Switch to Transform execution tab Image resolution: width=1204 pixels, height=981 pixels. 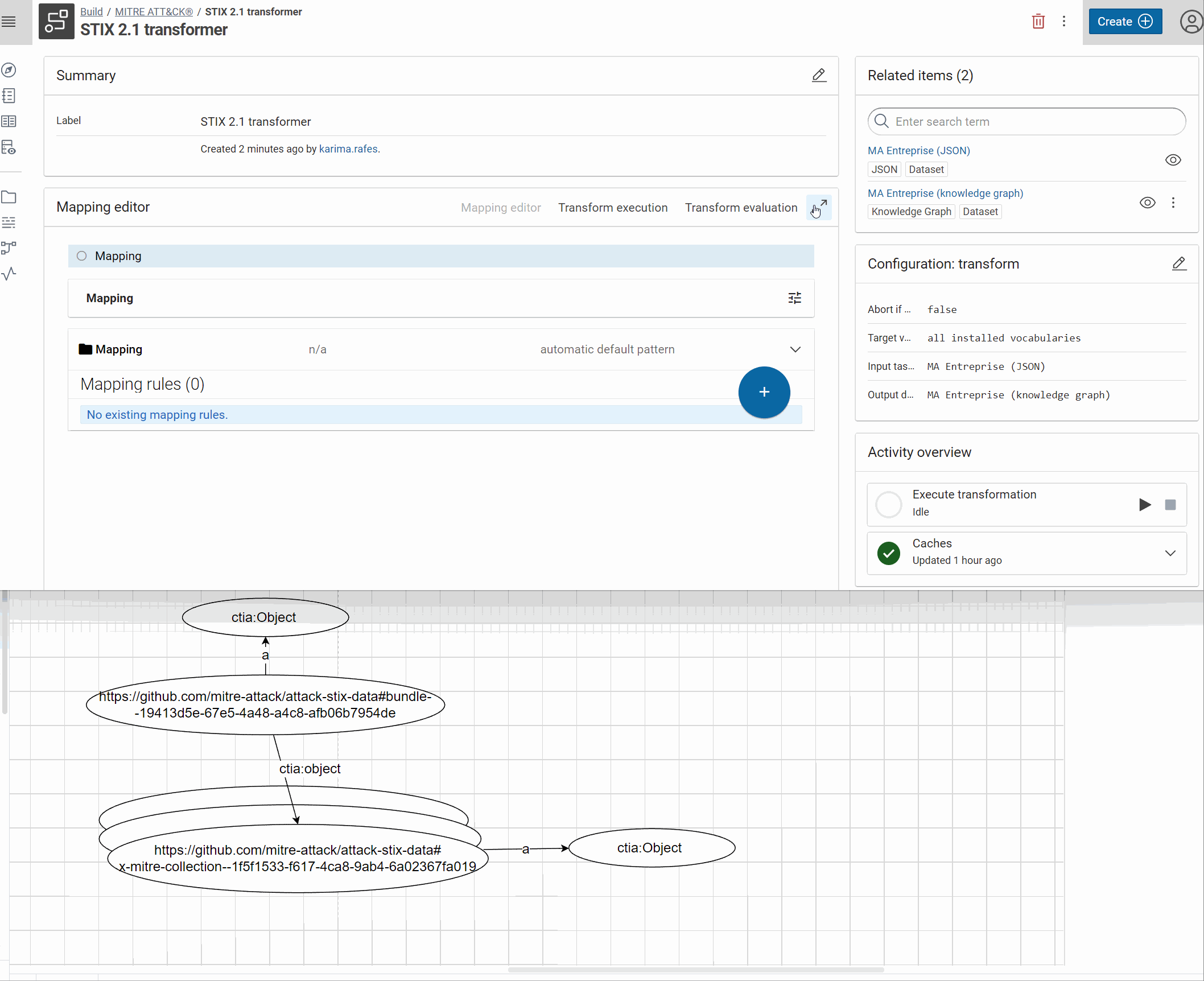pos(612,208)
